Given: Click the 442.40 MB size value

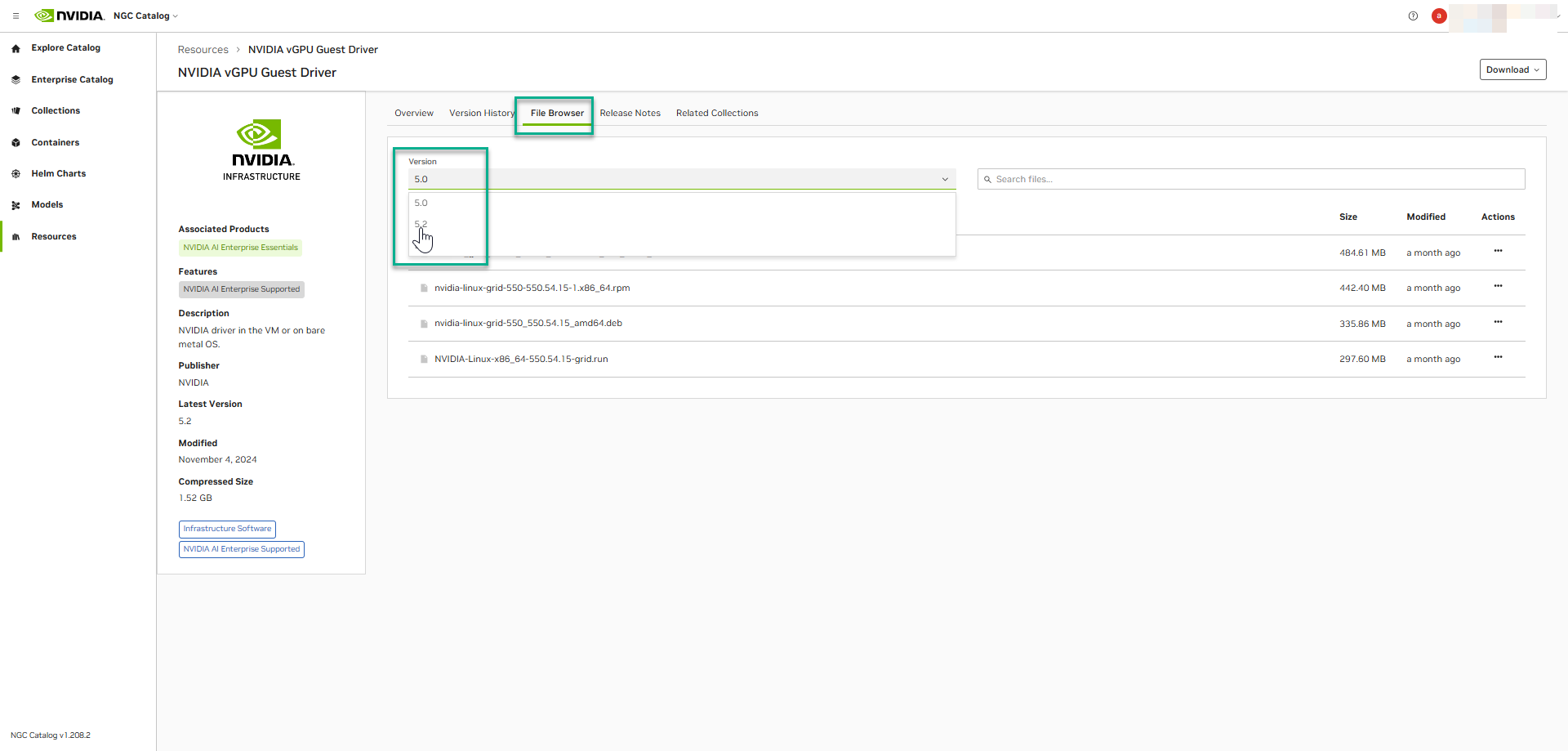Looking at the screenshot, I should click(x=1362, y=288).
